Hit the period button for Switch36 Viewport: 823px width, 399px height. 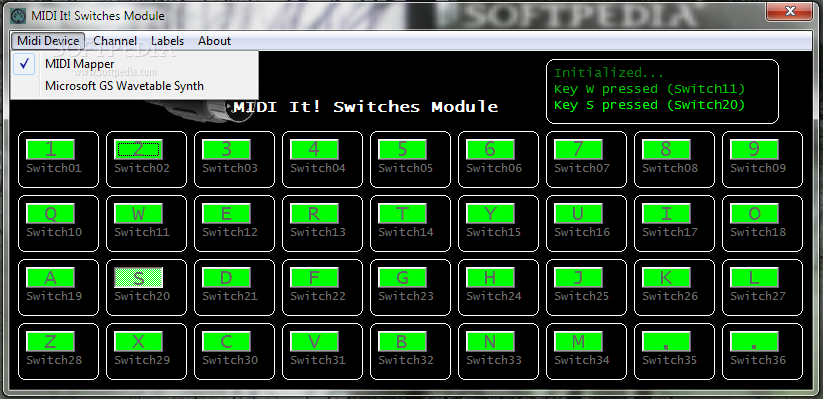point(754,342)
